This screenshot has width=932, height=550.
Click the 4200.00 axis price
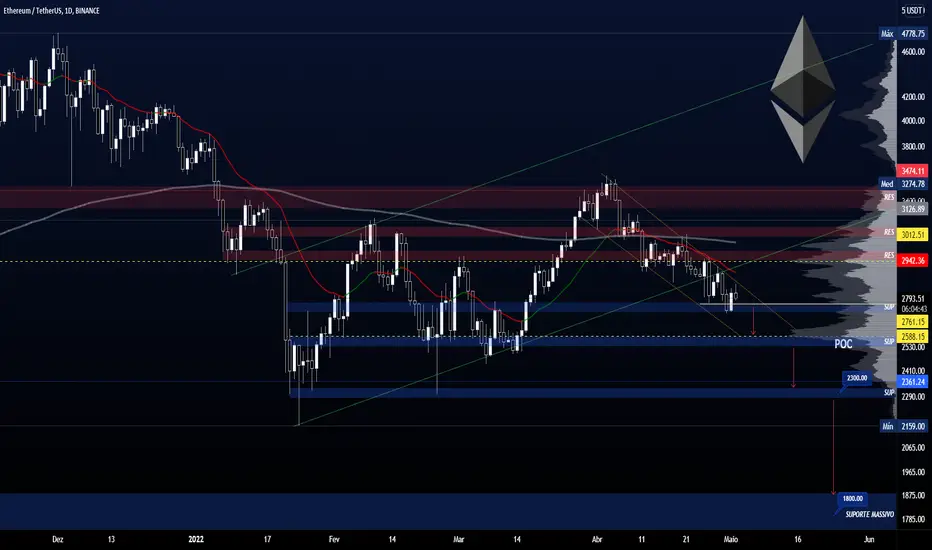click(x=913, y=97)
